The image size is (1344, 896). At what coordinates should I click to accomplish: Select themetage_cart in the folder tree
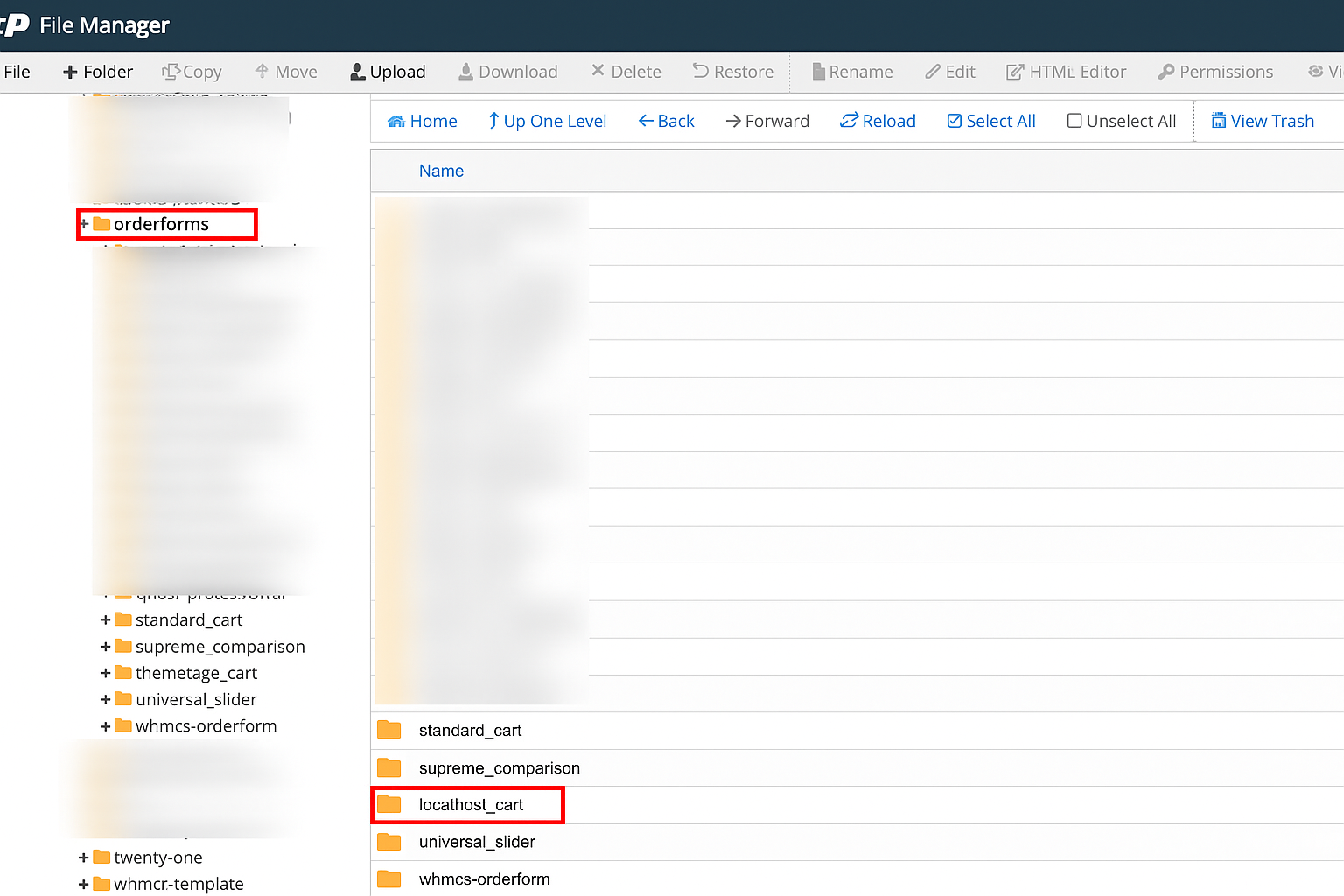click(196, 673)
